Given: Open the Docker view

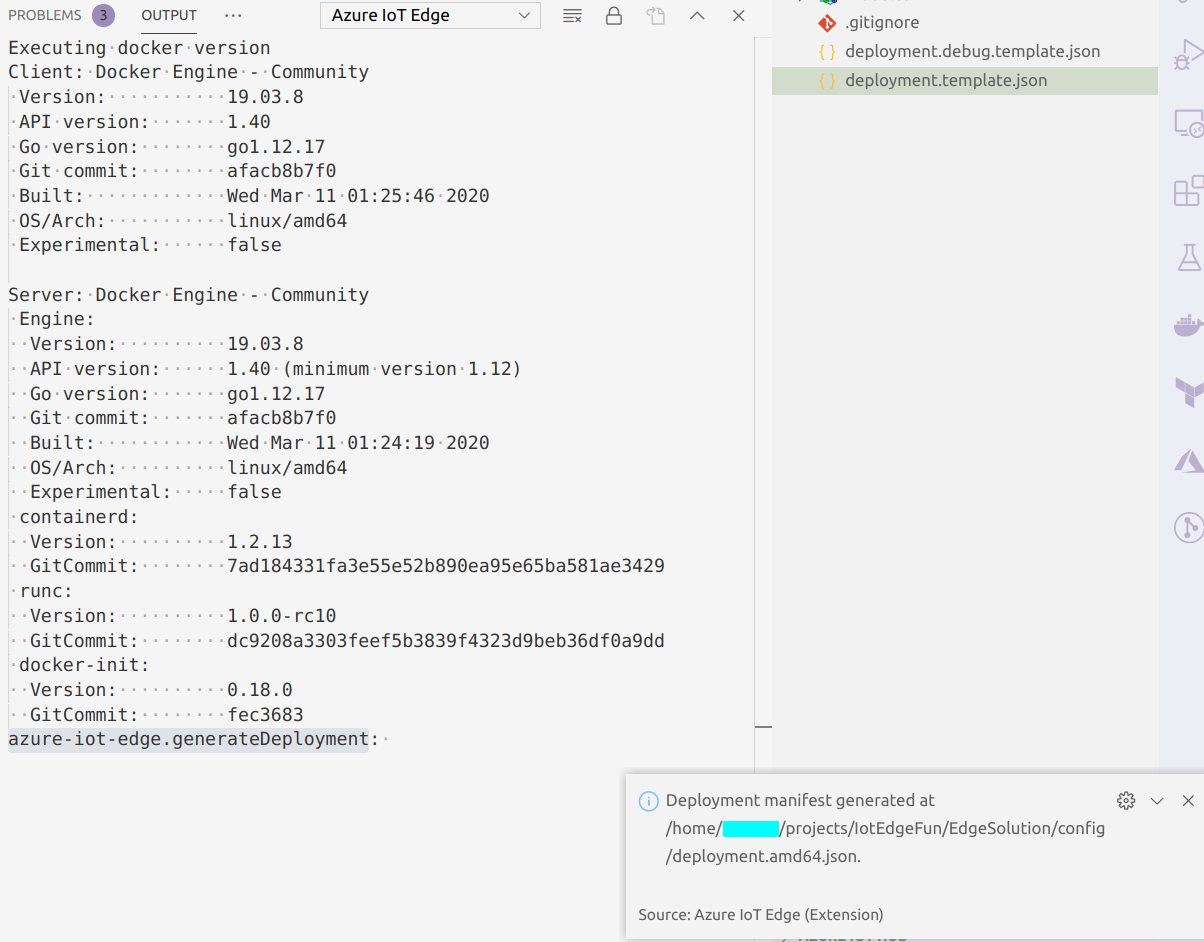Looking at the screenshot, I should tap(1188, 325).
